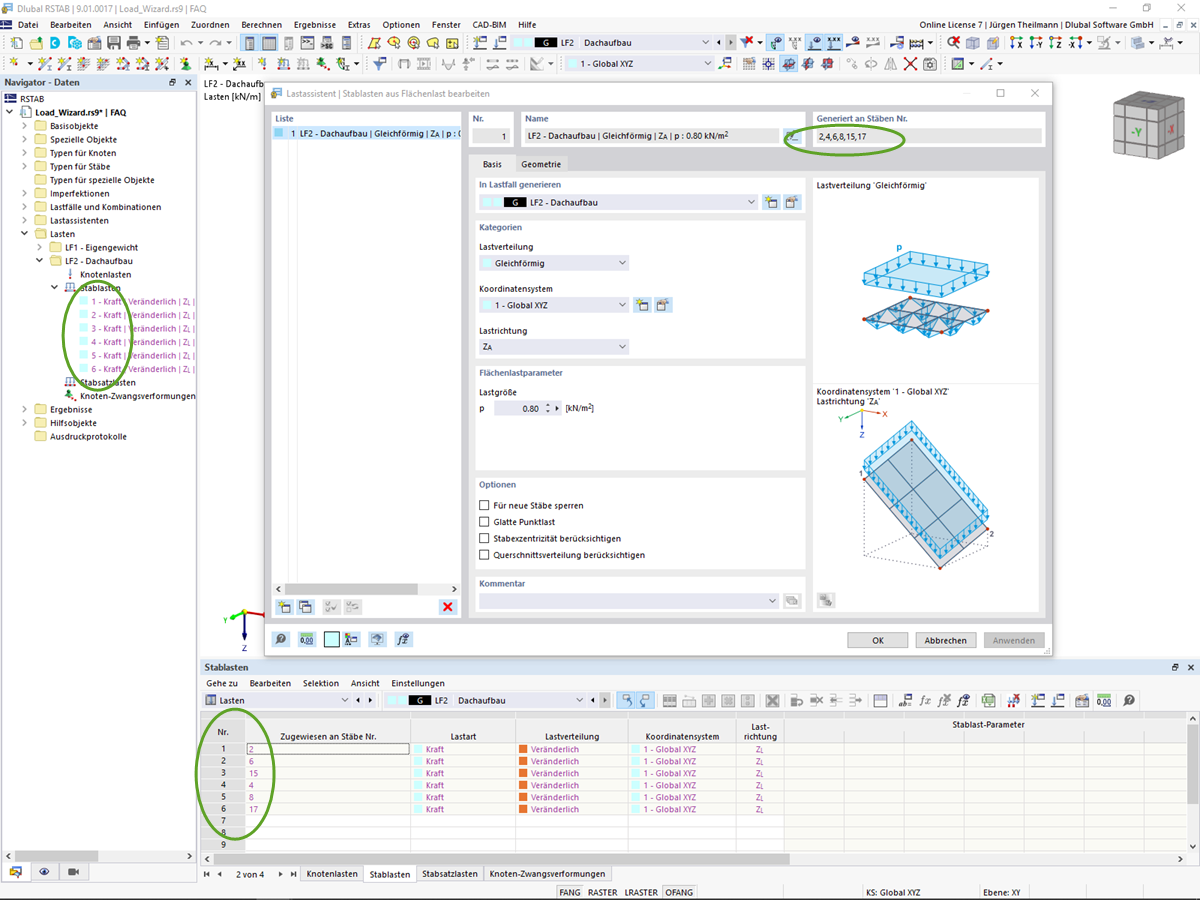Select '2 - Kraft' Stablast in navigator
The height and width of the screenshot is (900, 1200).
(137, 315)
